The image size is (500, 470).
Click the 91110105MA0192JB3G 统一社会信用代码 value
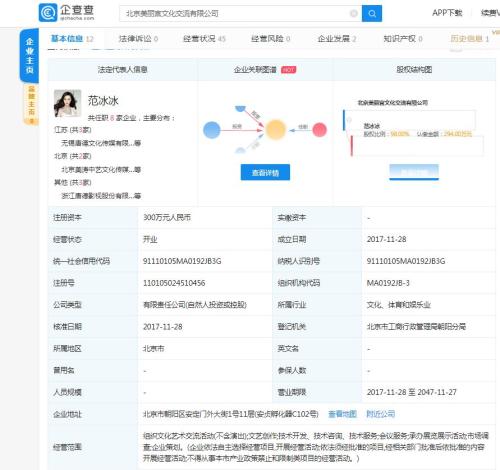coord(182,261)
